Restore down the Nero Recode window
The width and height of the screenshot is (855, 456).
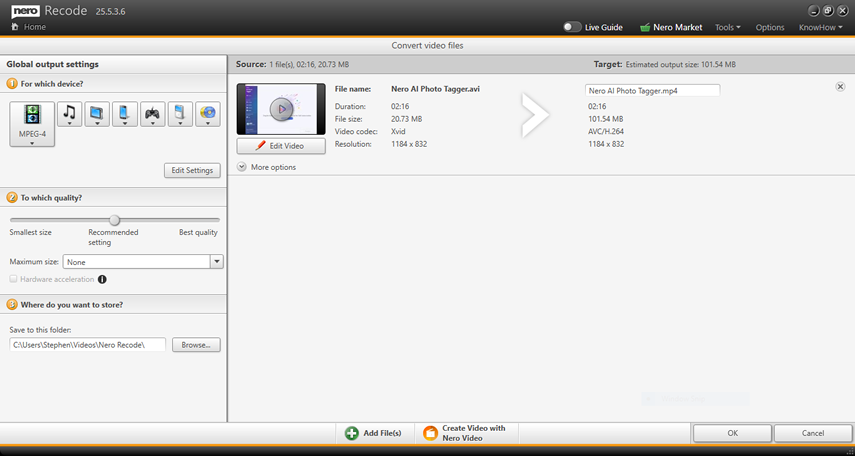[x=828, y=10]
